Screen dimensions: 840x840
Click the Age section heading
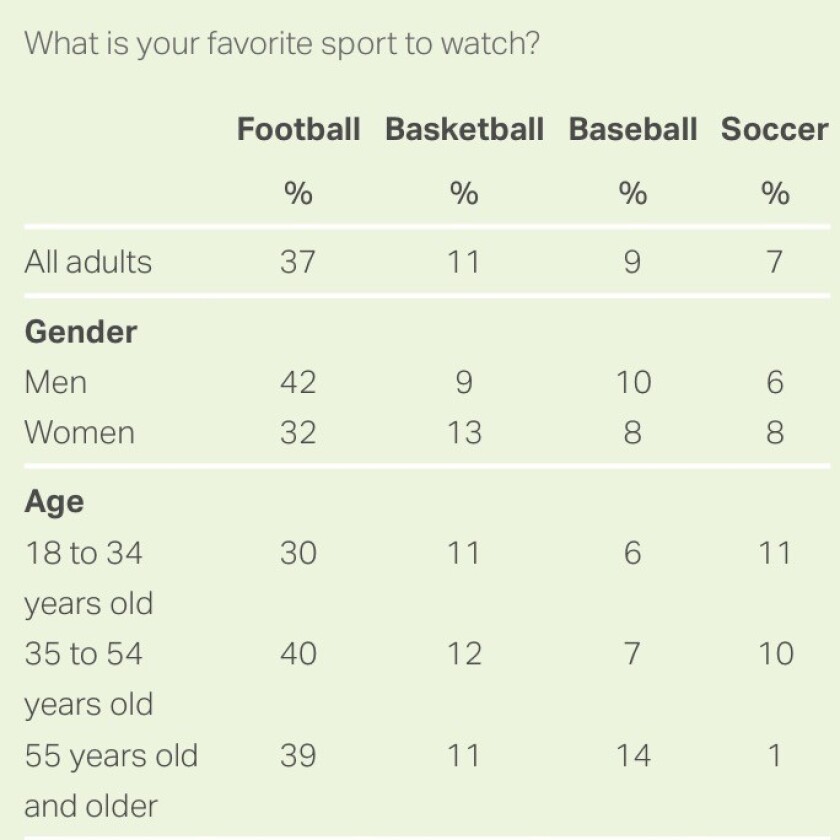coord(54,502)
